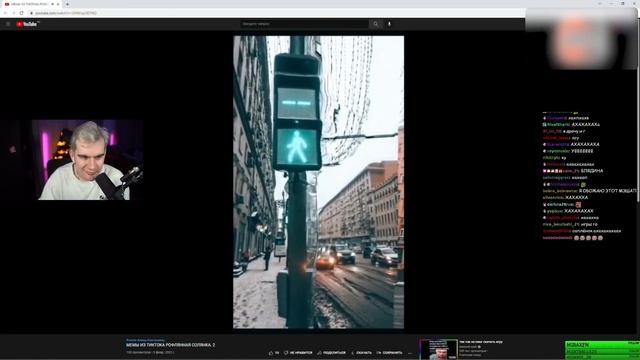This screenshot has width=640, height=360.
Task: Open the suggested video title next to thumbnail
Action: (x=481, y=342)
